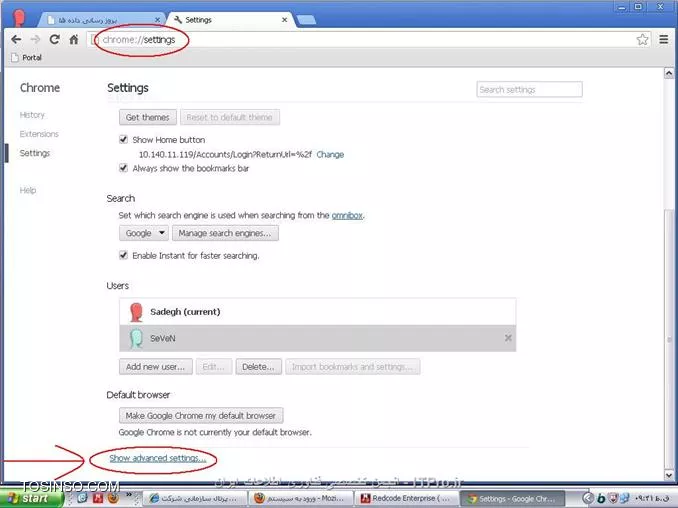Click the 'b' icon in system tray

click(601, 499)
